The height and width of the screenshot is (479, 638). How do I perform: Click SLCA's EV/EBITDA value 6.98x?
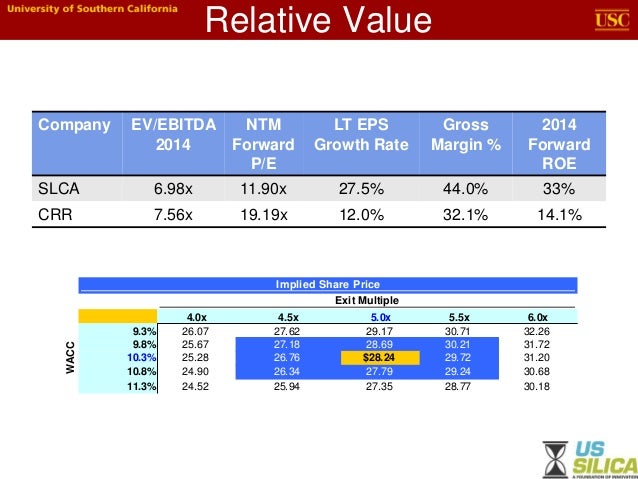[173, 188]
